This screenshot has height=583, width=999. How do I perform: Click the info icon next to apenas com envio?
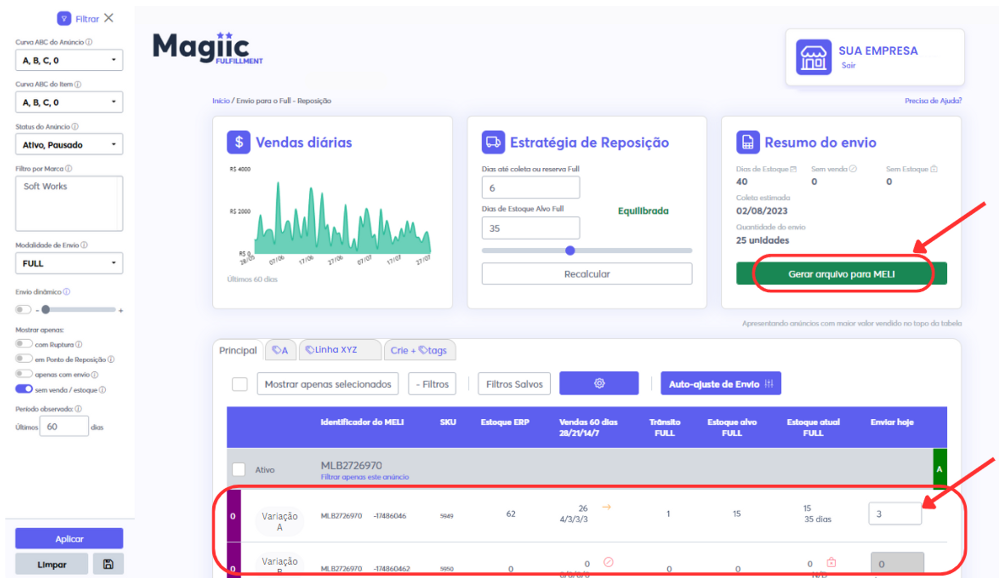[94, 375]
